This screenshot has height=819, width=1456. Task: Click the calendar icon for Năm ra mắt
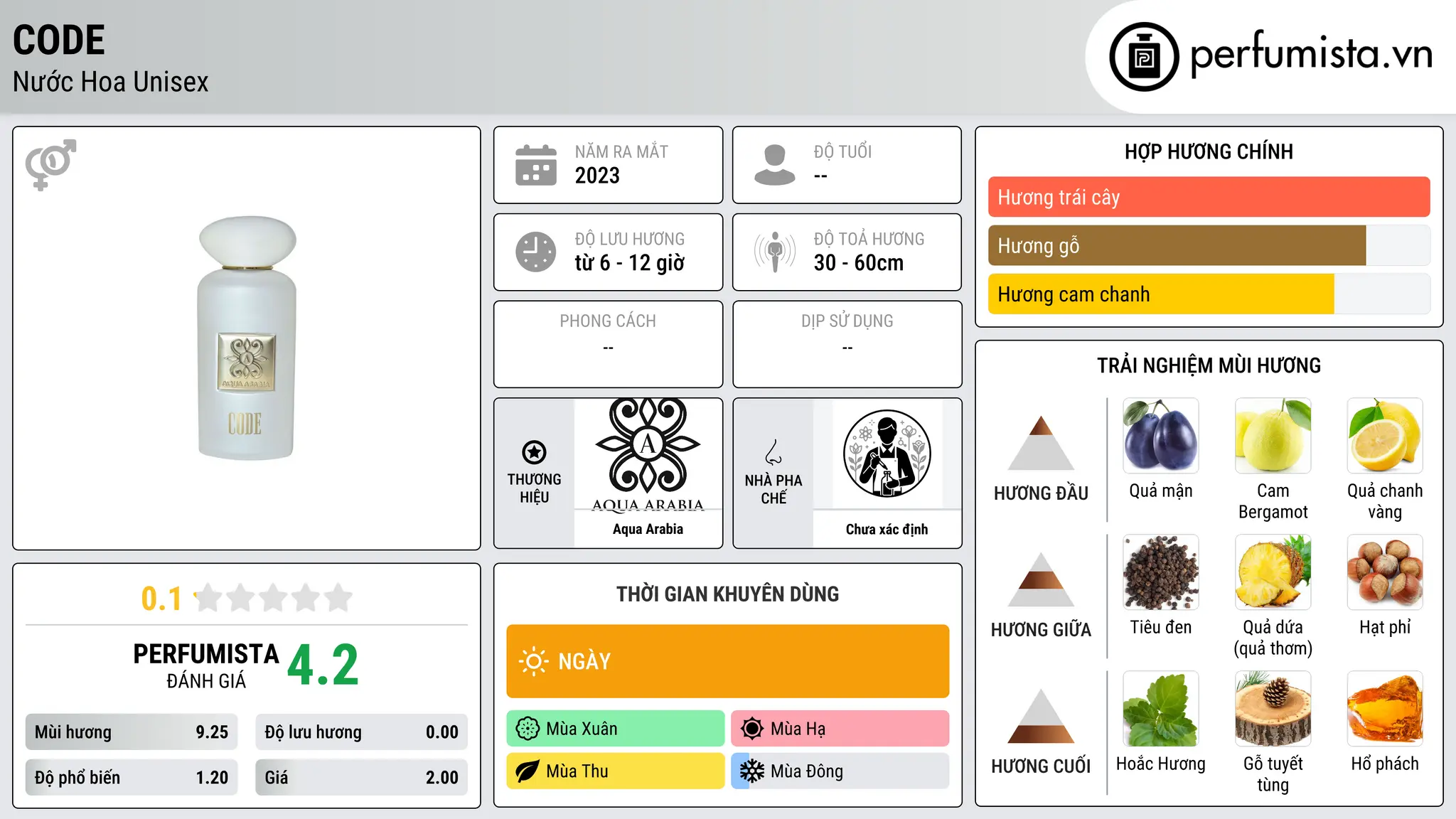tap(536, 165)
